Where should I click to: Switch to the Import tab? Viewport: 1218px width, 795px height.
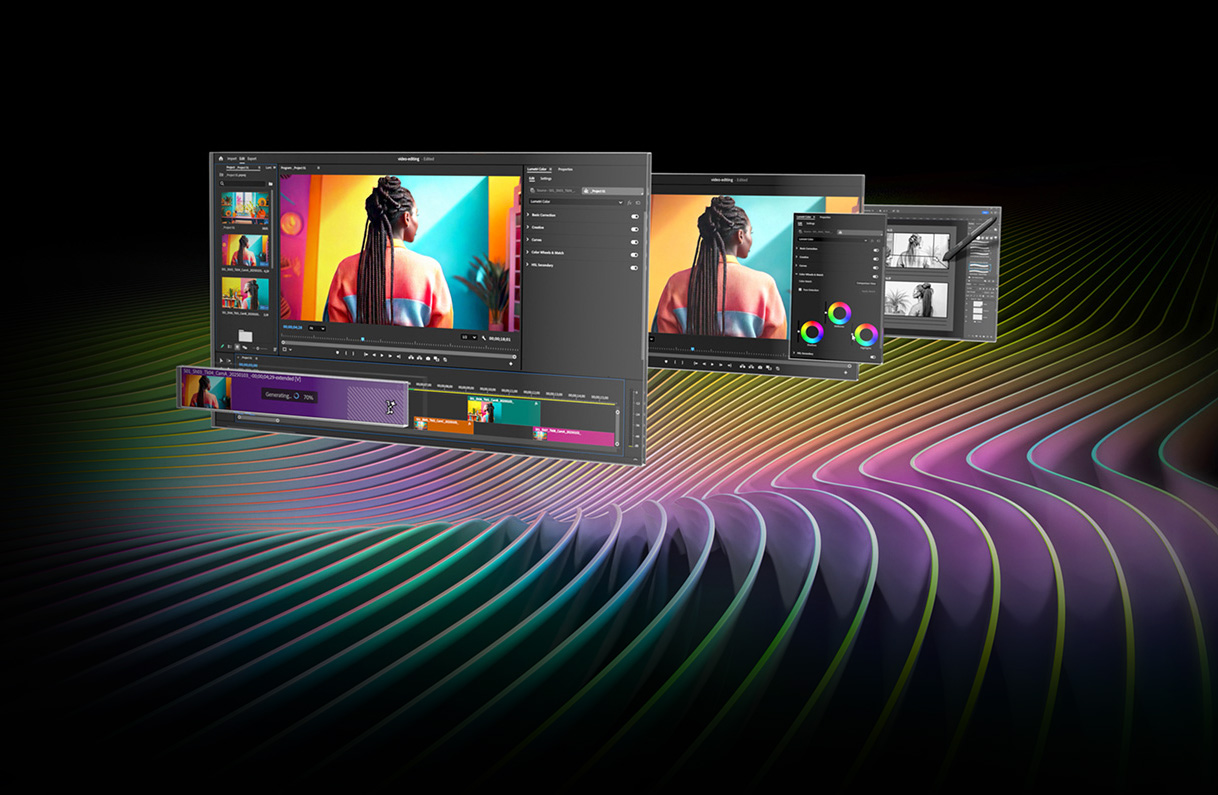tap(231, 158)
